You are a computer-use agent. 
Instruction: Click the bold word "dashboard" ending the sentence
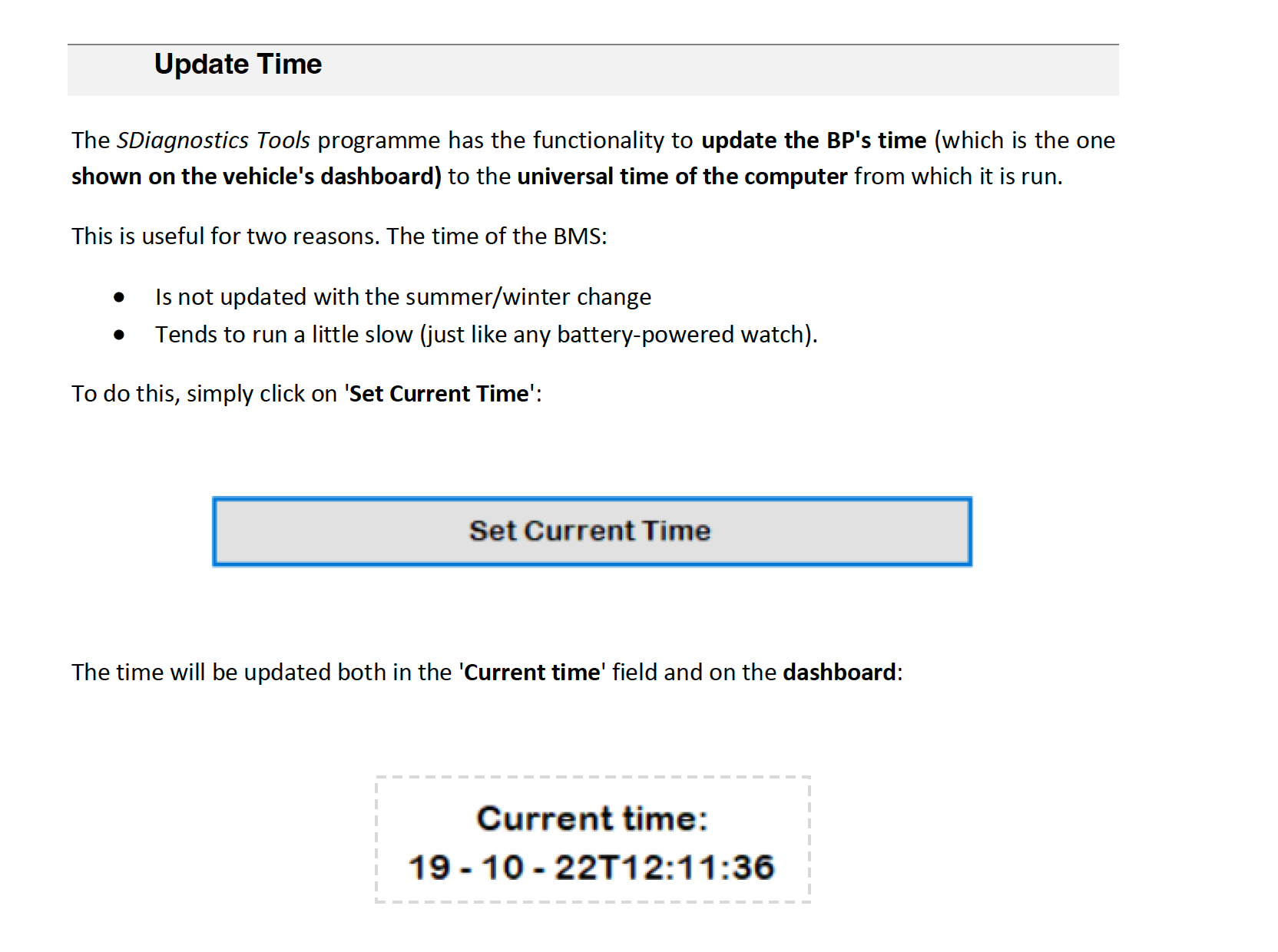click(x=839, y=673)
